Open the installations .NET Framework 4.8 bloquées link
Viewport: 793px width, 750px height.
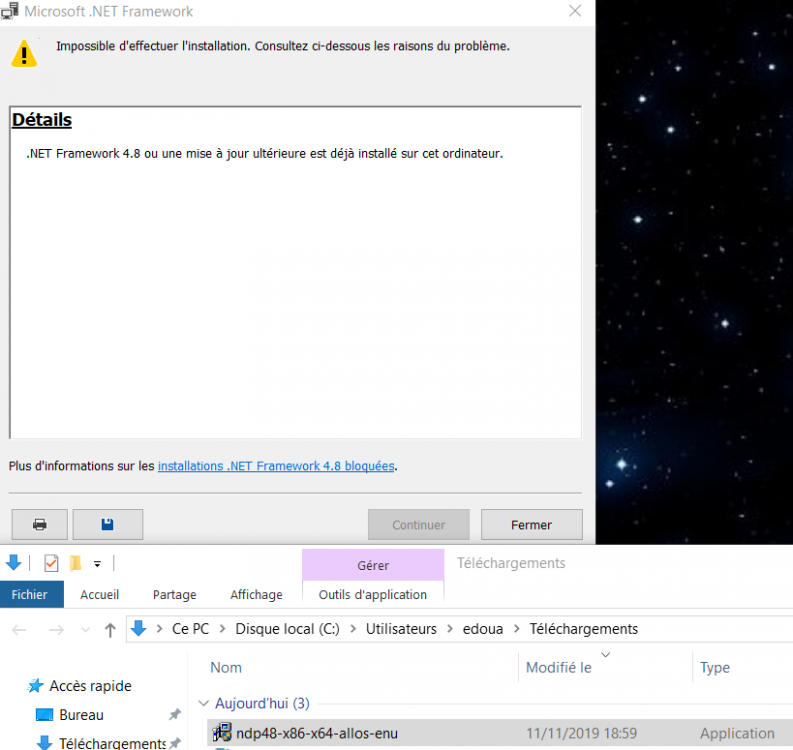[x=276, y=466]
